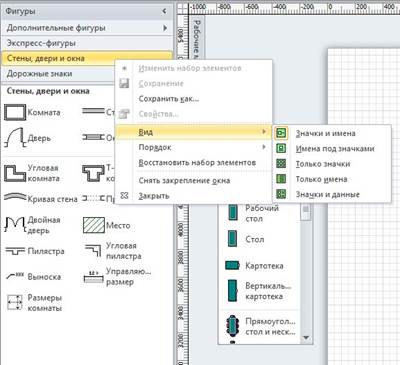The height and width of the screenshot is (365, 400).
Task: Click the Только имена view icon
Action: click(281, 179)
